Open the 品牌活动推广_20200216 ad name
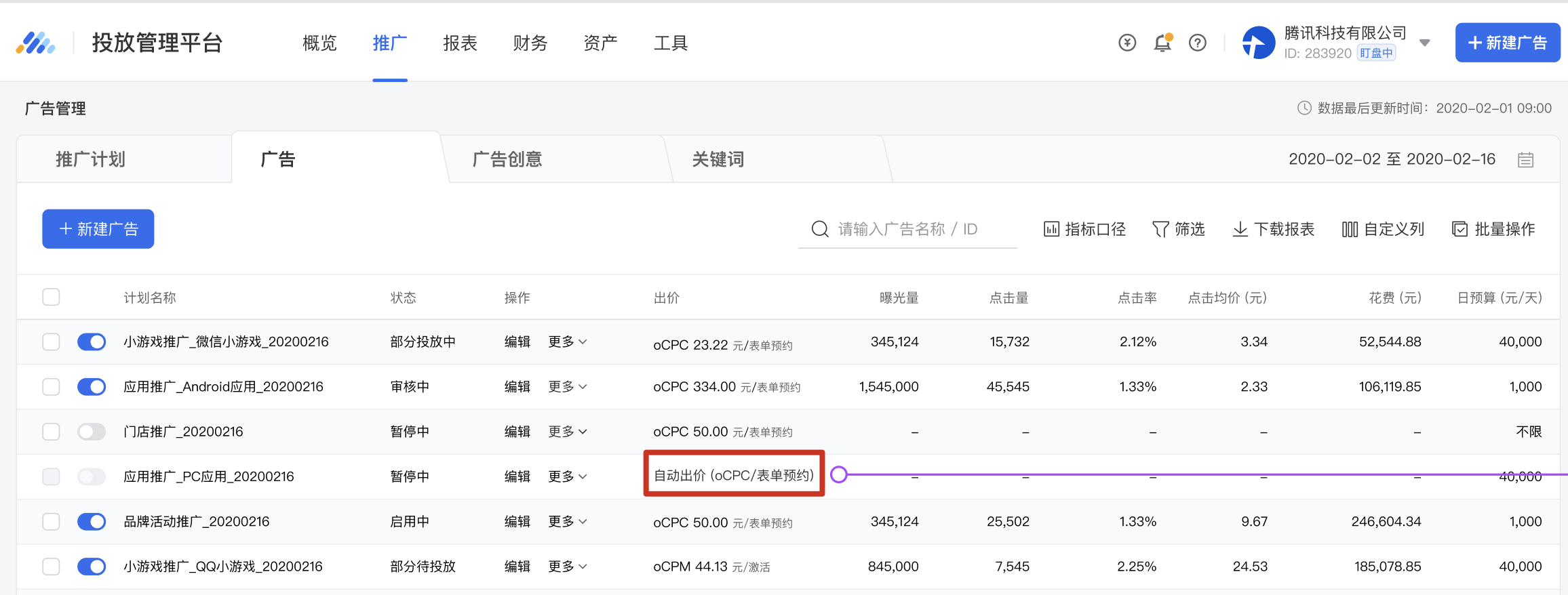Image resolution: width=1568 pixels, height=595 pixels. point(197,521)
